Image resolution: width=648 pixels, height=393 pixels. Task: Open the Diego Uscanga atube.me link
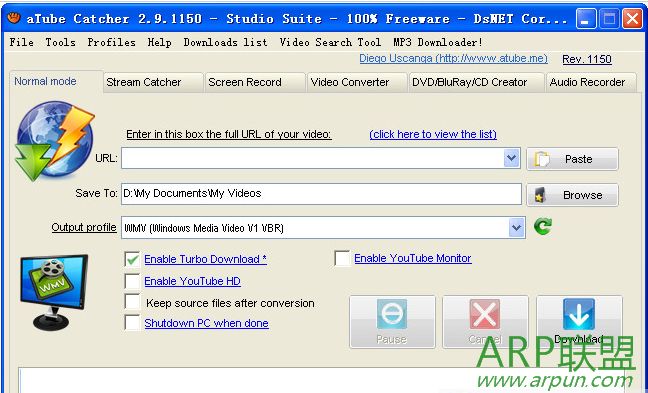tap(453, 58)
